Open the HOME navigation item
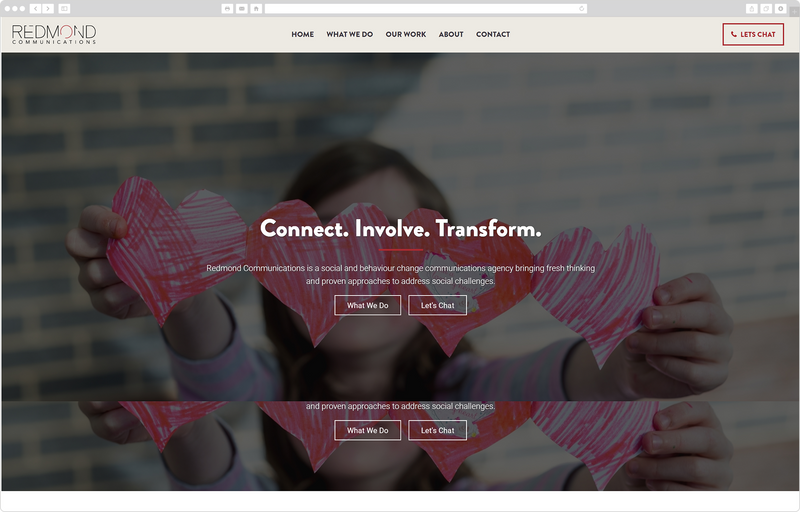Viewport: 800px width, 512px height. click(x=303, y=34)
